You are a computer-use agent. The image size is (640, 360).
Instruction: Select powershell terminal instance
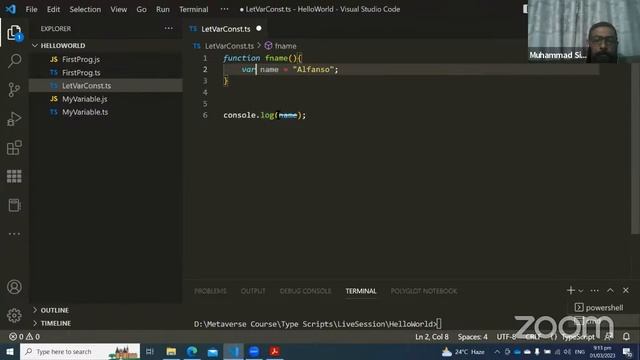coord(599,307)
